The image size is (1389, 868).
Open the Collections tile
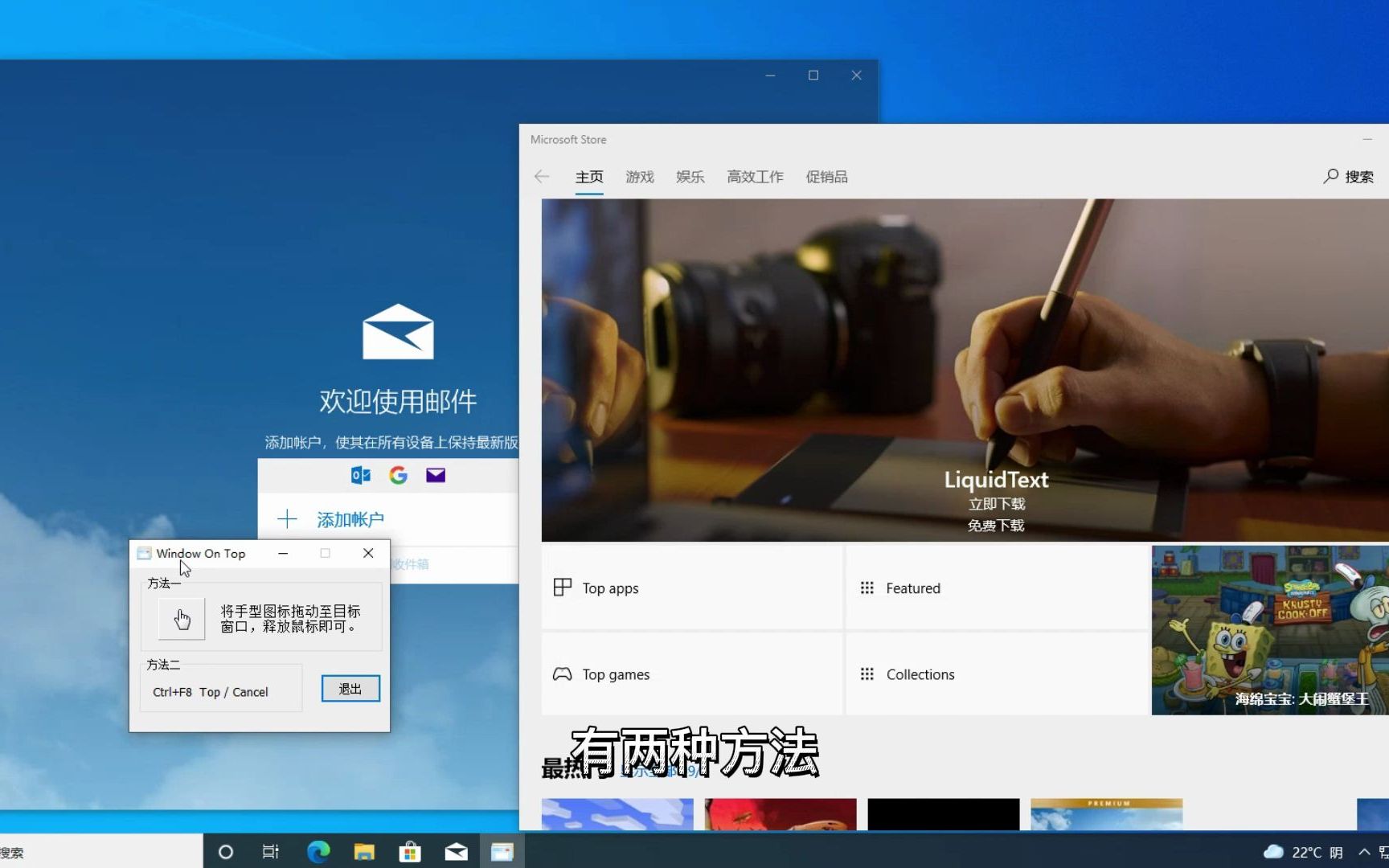tap(998, 674)
